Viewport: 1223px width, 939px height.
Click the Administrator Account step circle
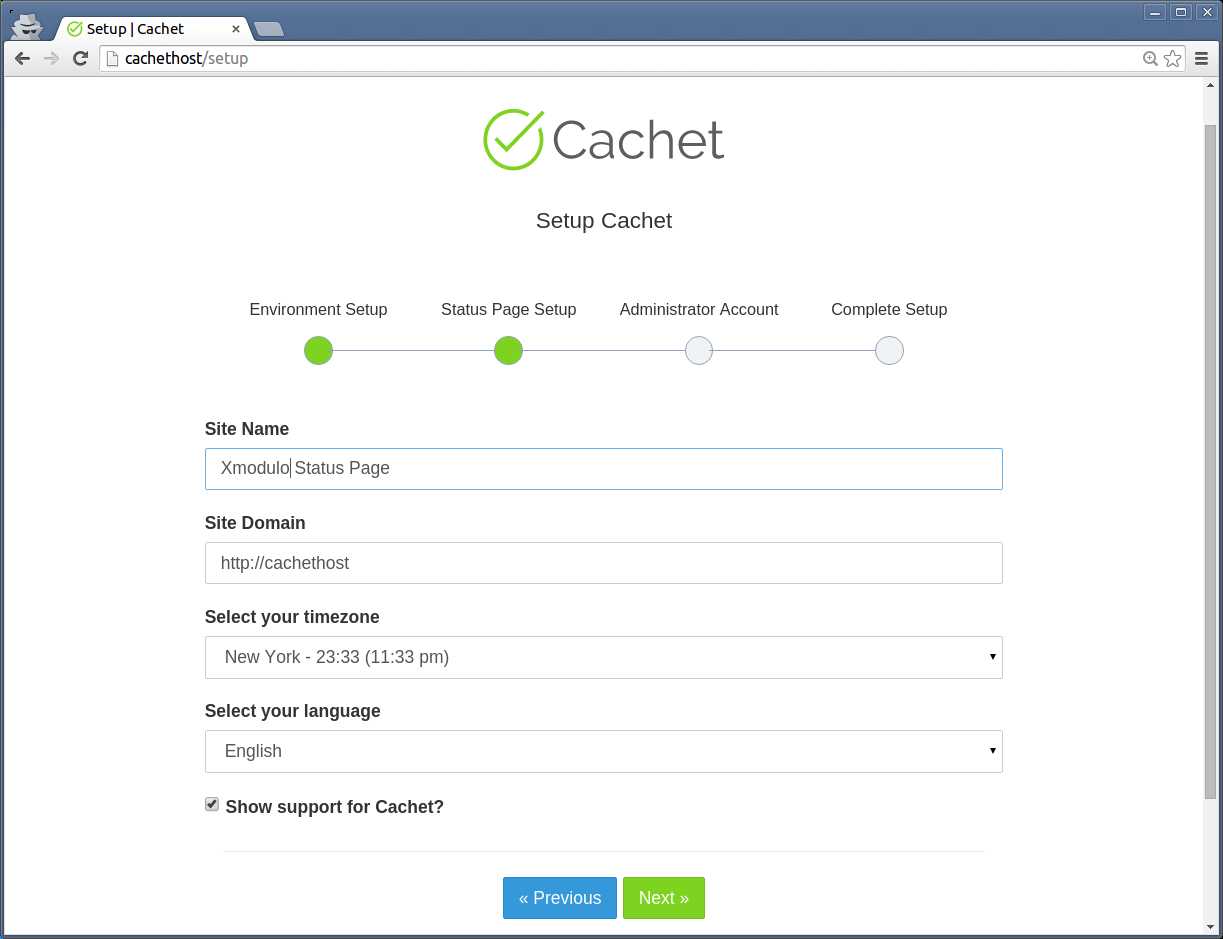(699, 351)
